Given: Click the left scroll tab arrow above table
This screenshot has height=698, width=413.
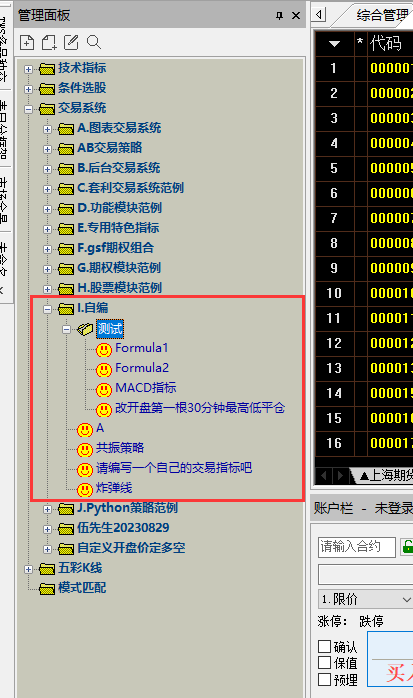Looking at the screenshot, I should [x=319, y=14].
